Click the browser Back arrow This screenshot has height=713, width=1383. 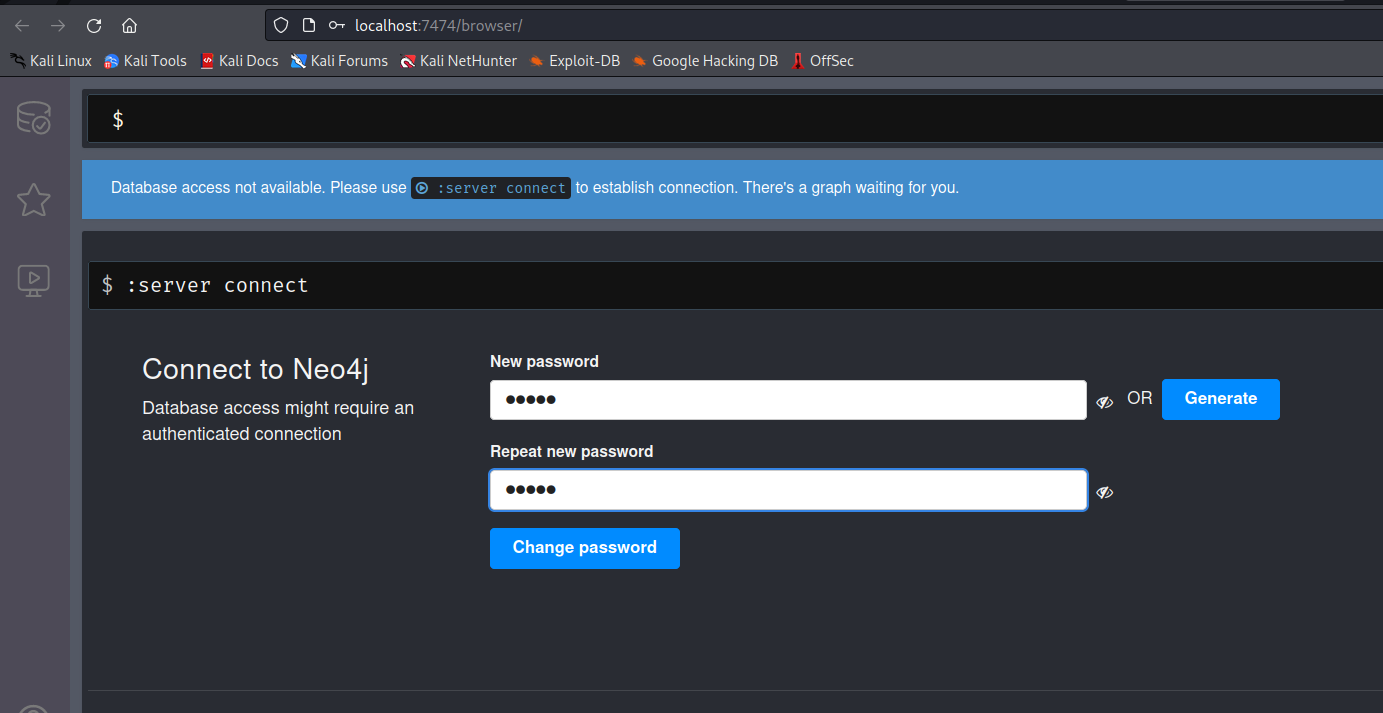coord(22,26)
